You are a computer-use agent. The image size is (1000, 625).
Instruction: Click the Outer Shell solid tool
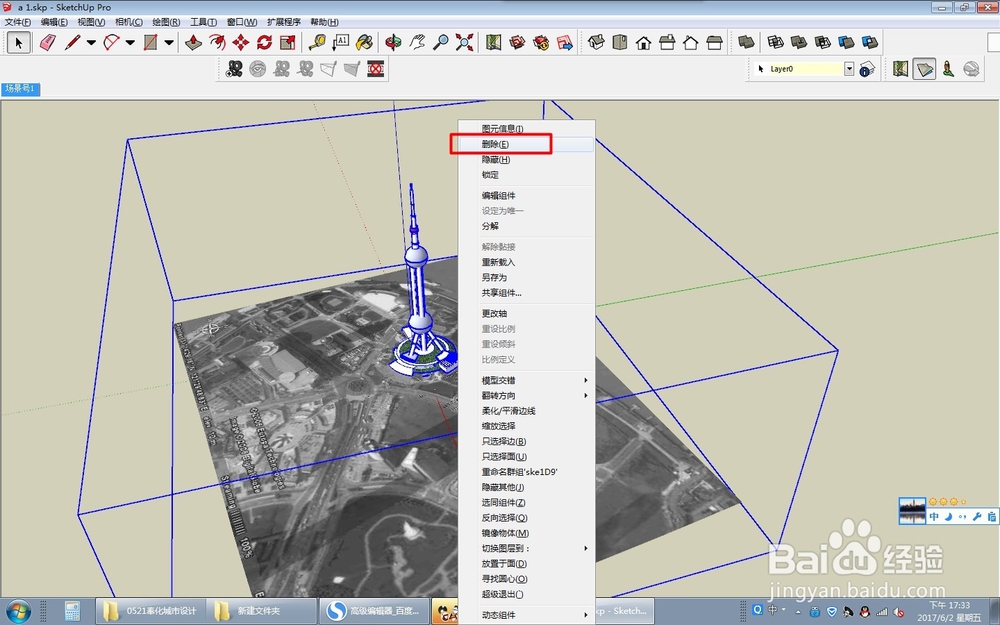point(746,43)
